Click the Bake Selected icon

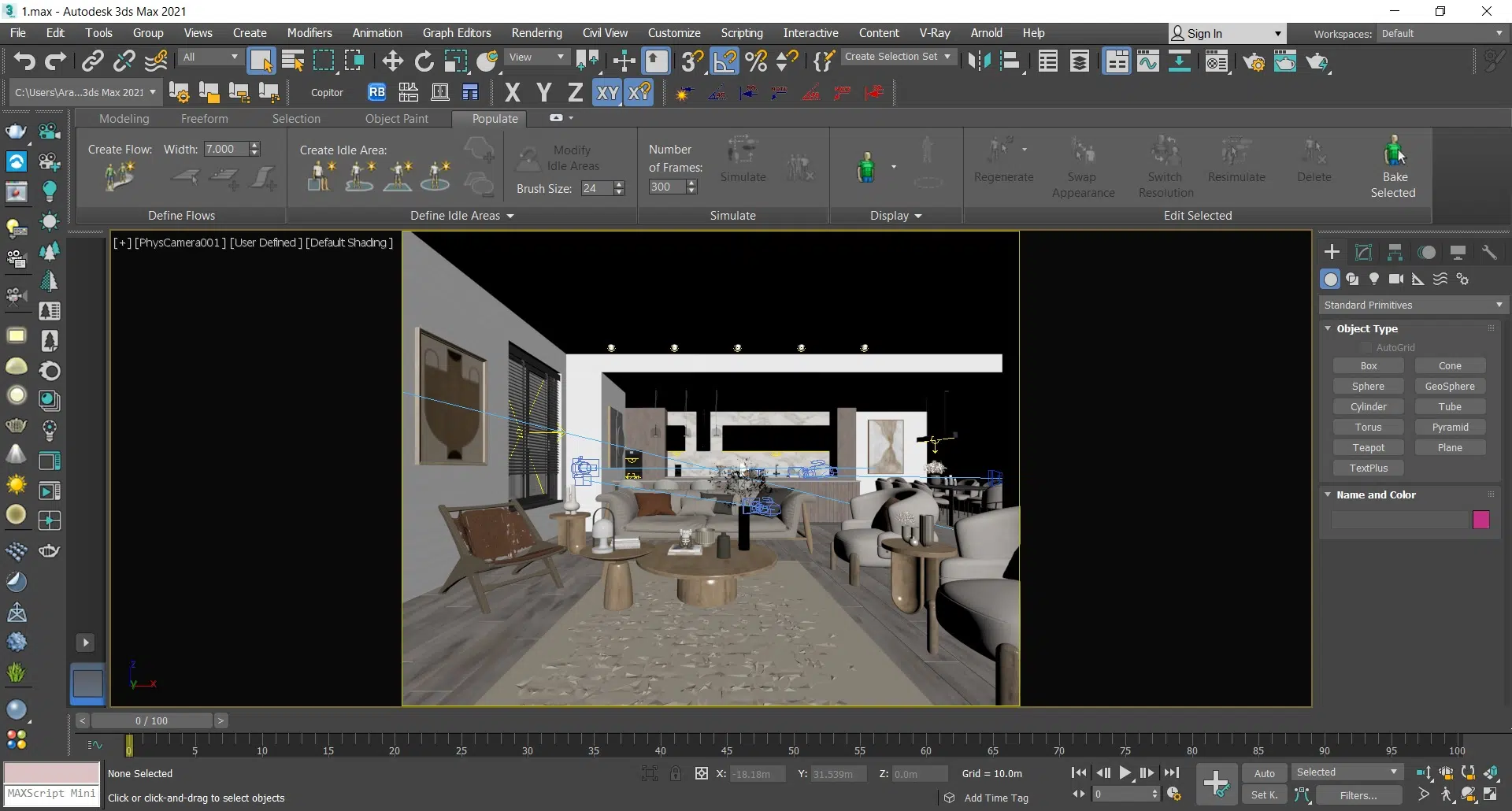[1393, 150]
